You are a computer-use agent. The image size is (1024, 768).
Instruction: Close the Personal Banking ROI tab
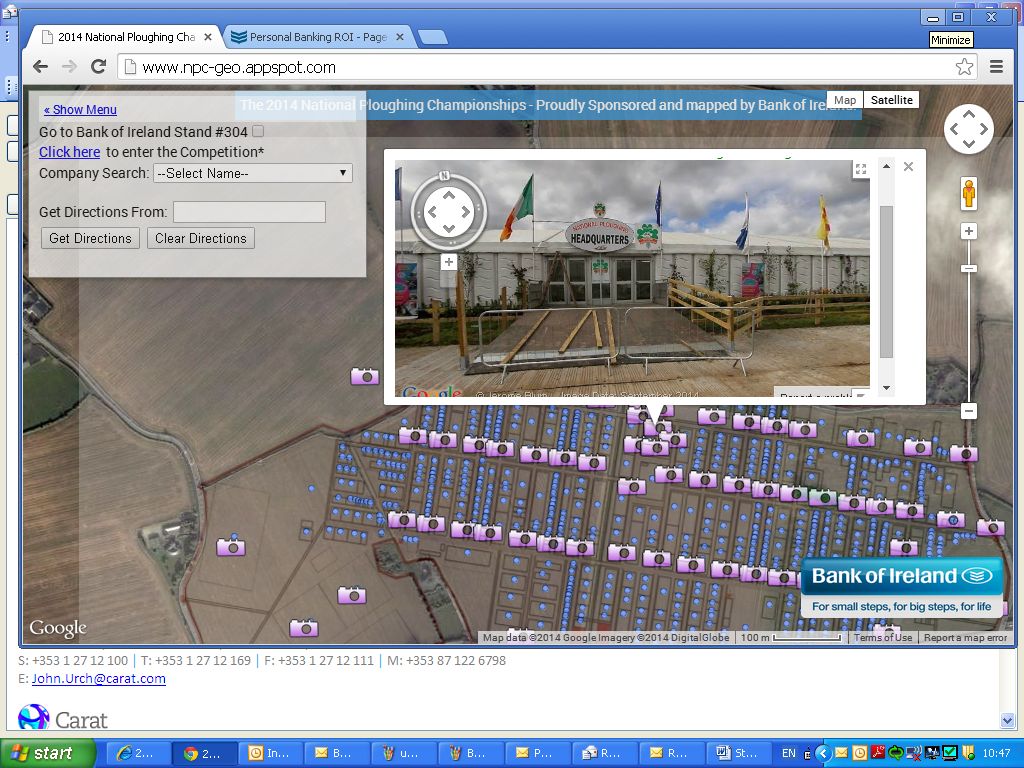click(x=400, y=37)
